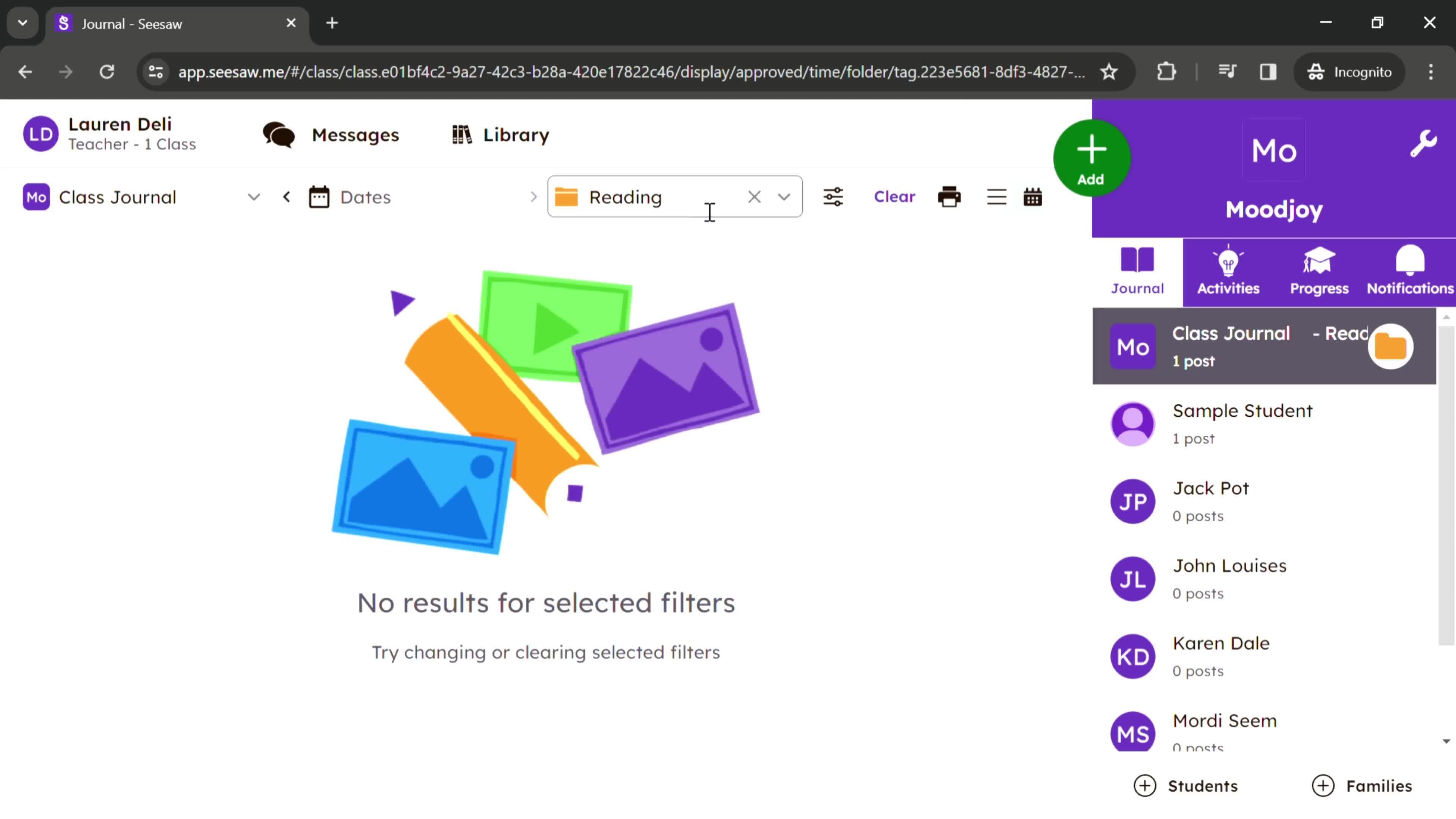Image resolution: width=1456 pixels, height=819 pixels.
Task: Open the Journal tab
Action: [1137, 270]
